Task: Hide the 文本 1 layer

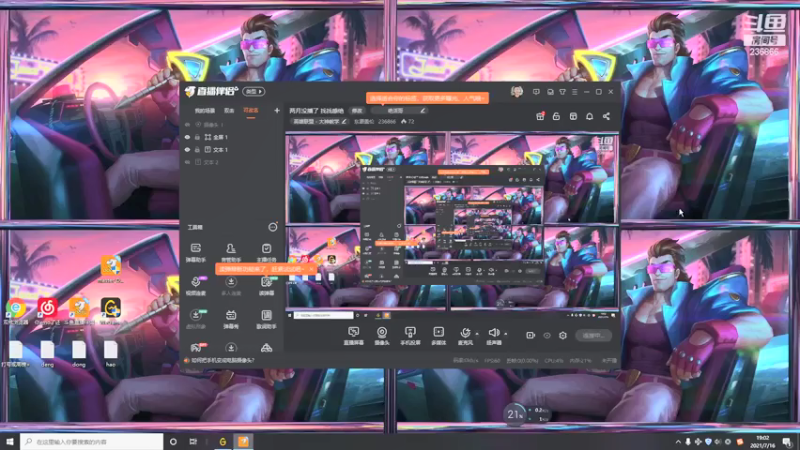Action: click(x=187, y=149)
